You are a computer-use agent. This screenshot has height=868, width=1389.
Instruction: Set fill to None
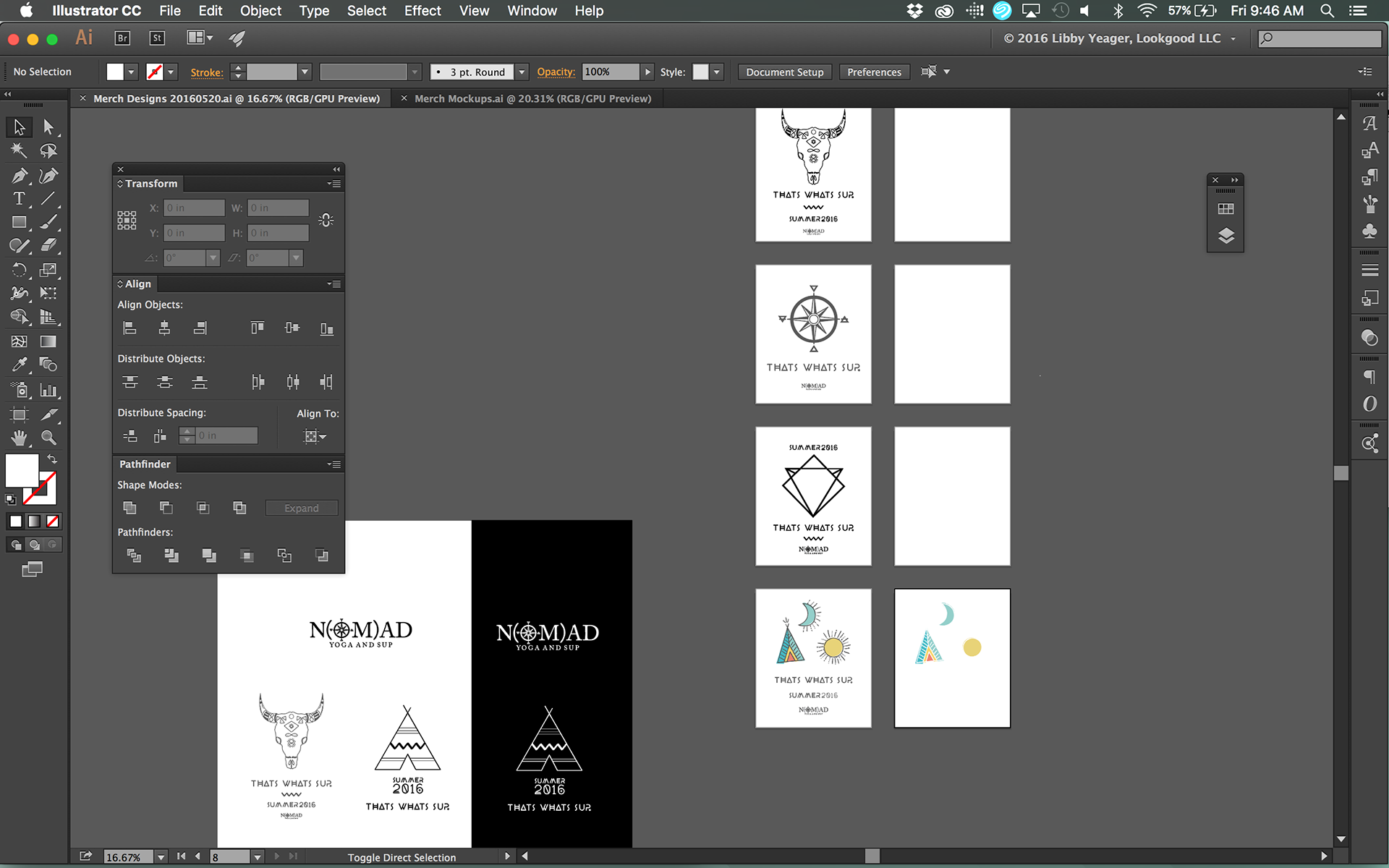coord(52,522)
